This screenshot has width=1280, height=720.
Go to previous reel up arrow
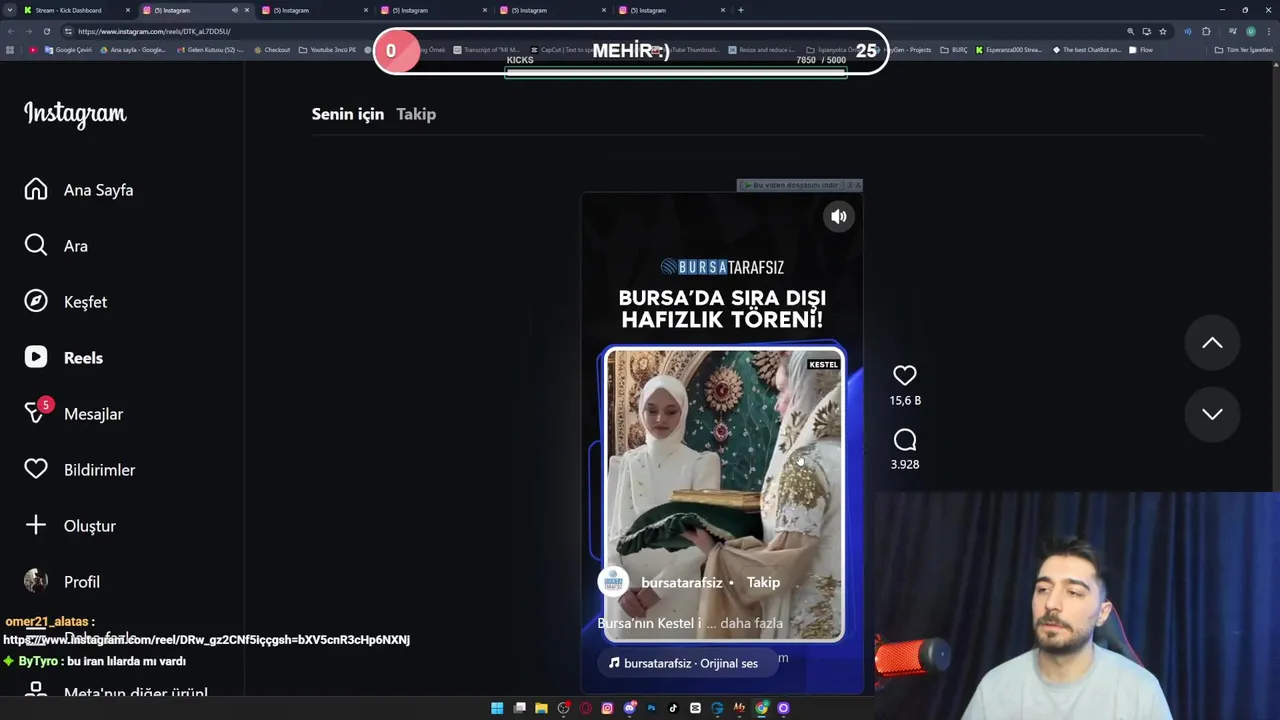(1212, 343)
